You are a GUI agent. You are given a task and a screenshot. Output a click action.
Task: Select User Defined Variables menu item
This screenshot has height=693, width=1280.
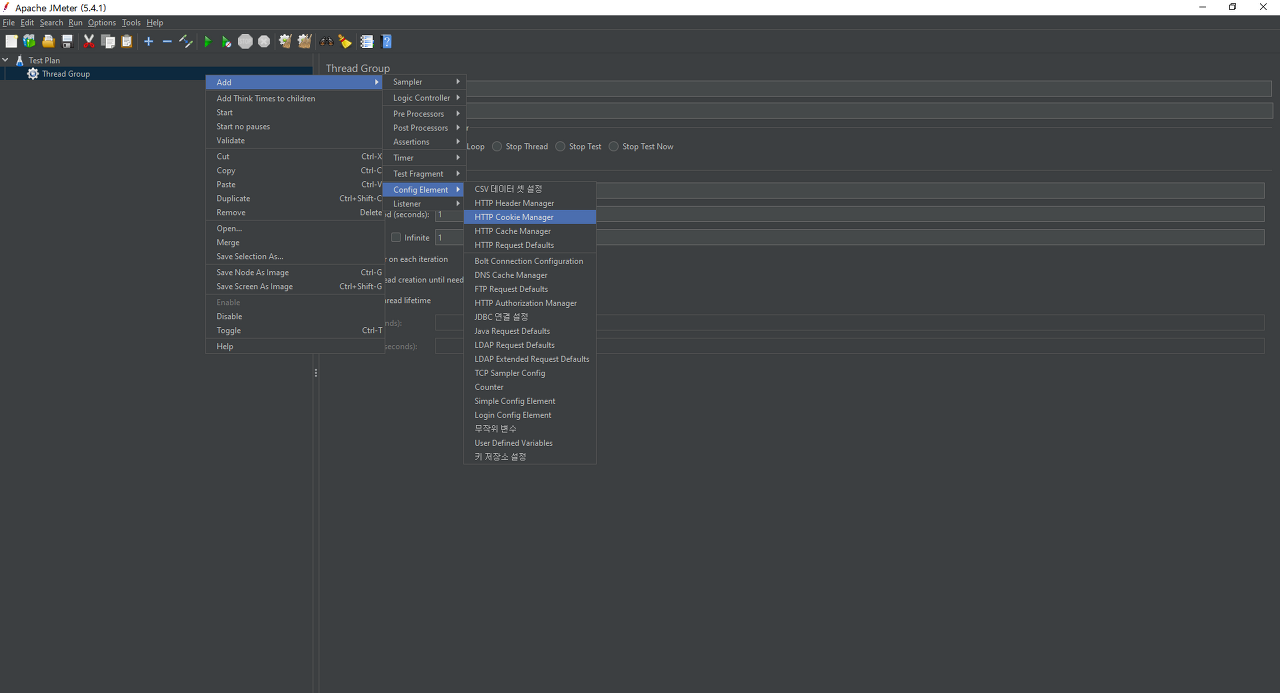[530, 443]
